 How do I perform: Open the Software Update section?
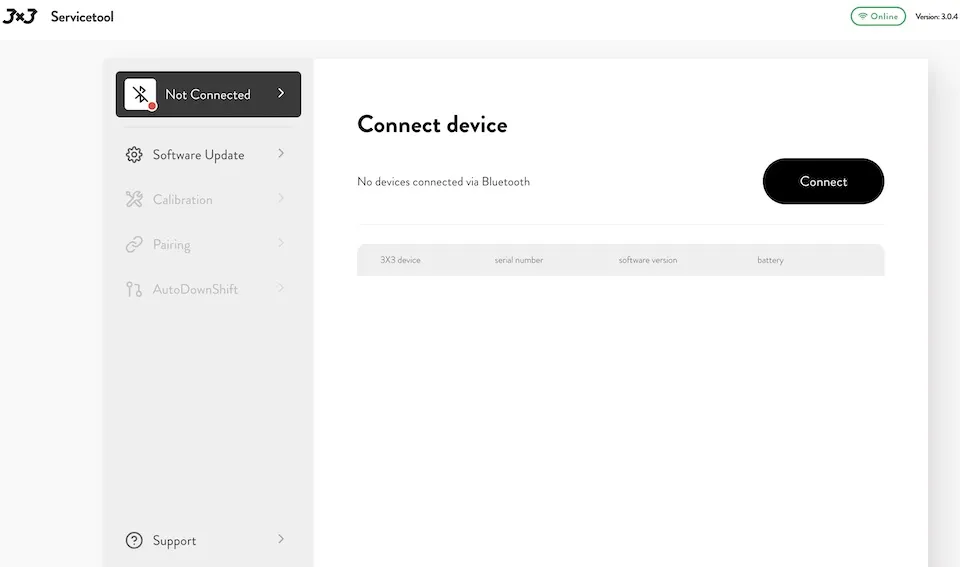coord(206,154)
